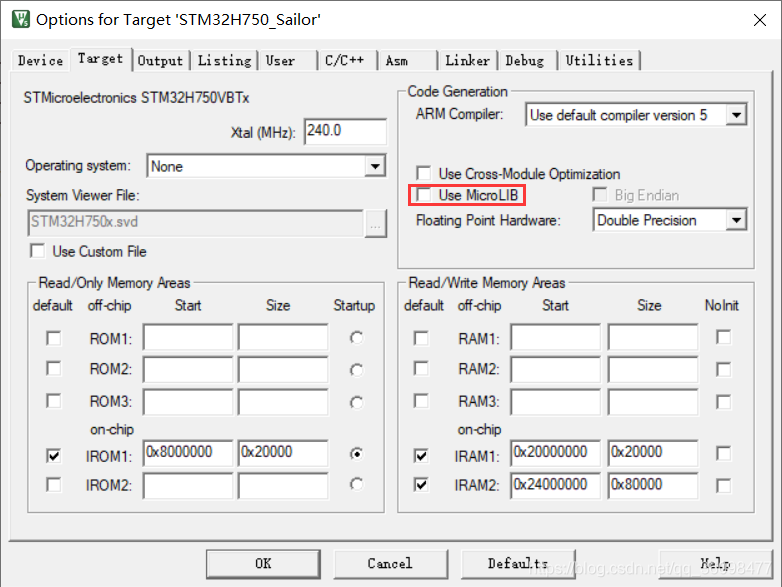
Task: Select the ROM3 Startup radio button
Action: pos(356,402)
